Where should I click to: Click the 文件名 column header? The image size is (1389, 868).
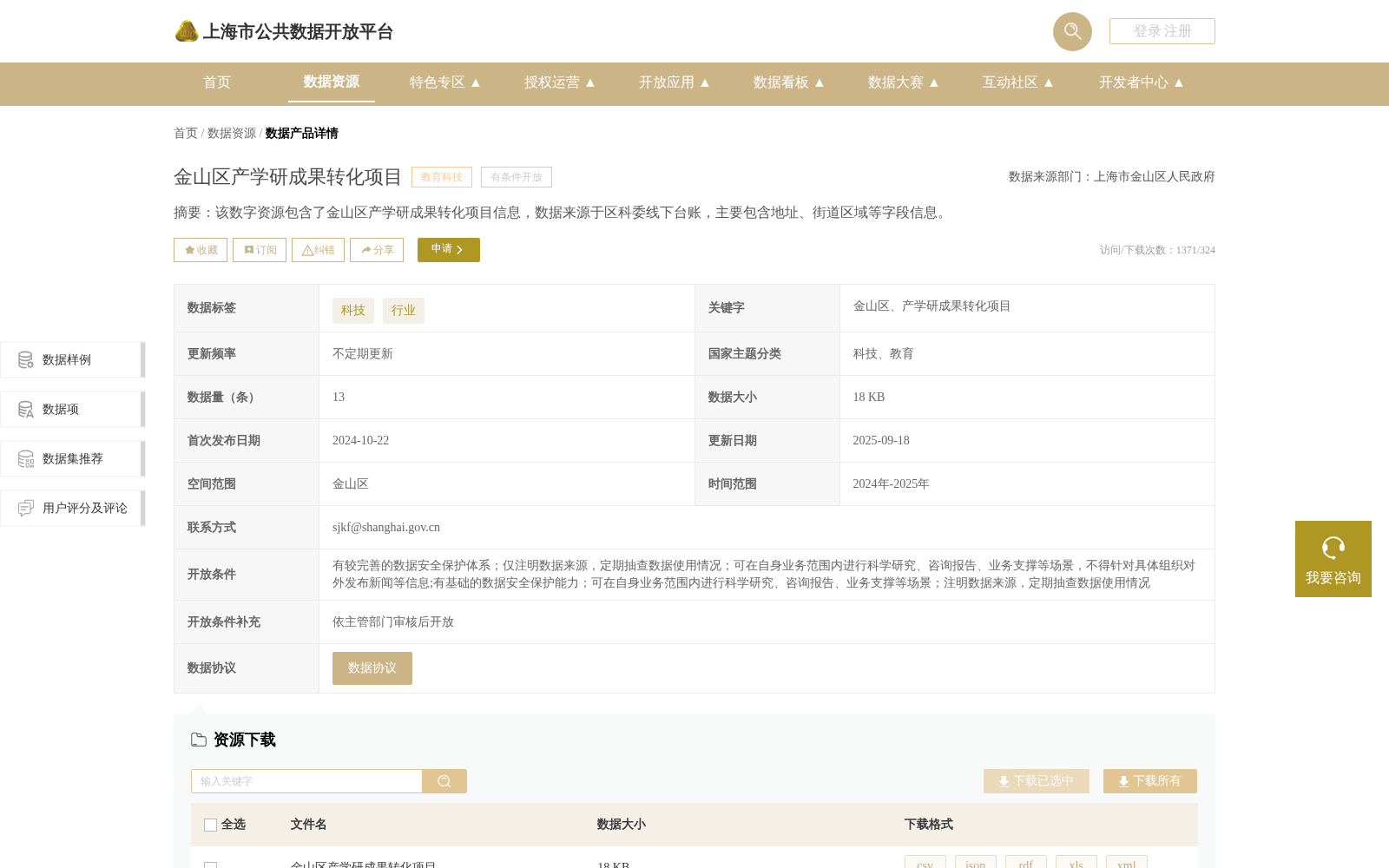pyautogui.click(x=308, y=825)
